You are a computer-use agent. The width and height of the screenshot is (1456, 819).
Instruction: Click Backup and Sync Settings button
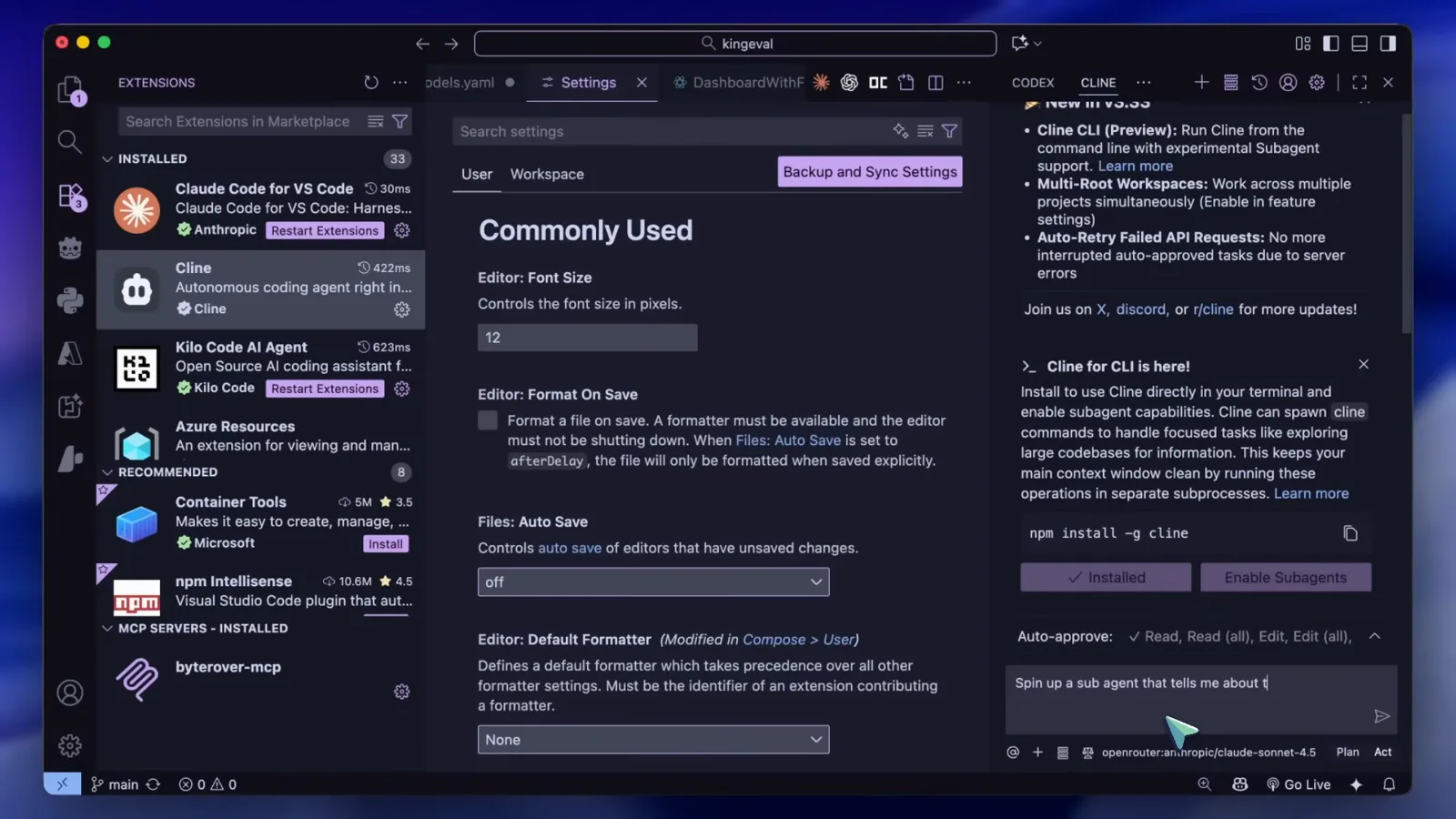point(870,171)
